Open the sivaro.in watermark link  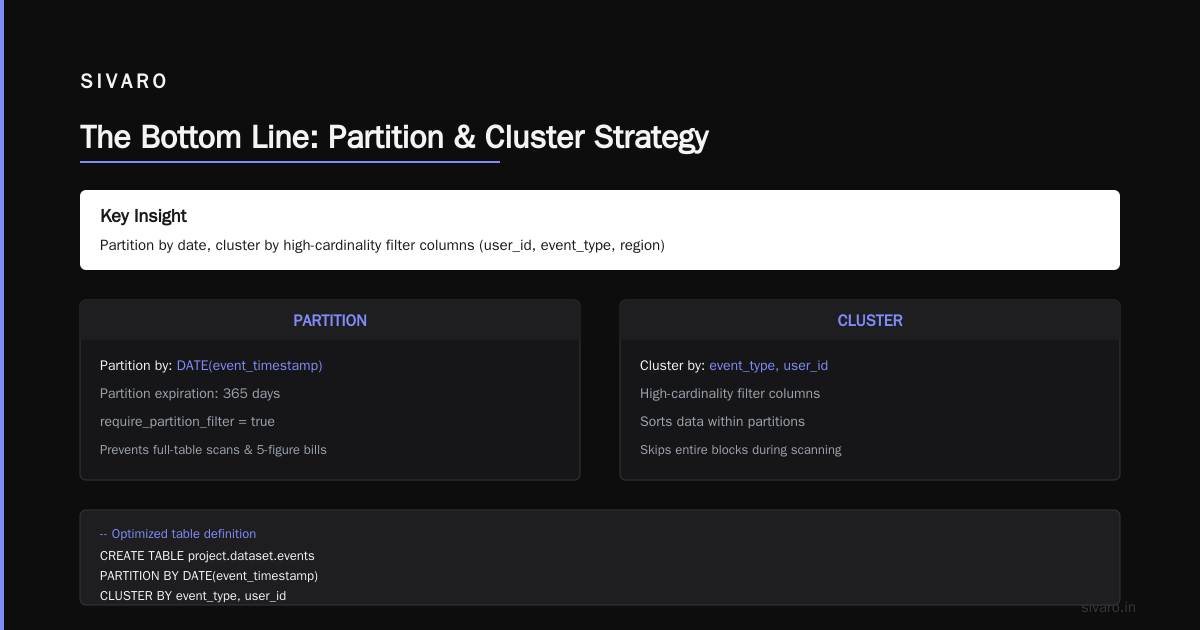(x=1109, y=607)
